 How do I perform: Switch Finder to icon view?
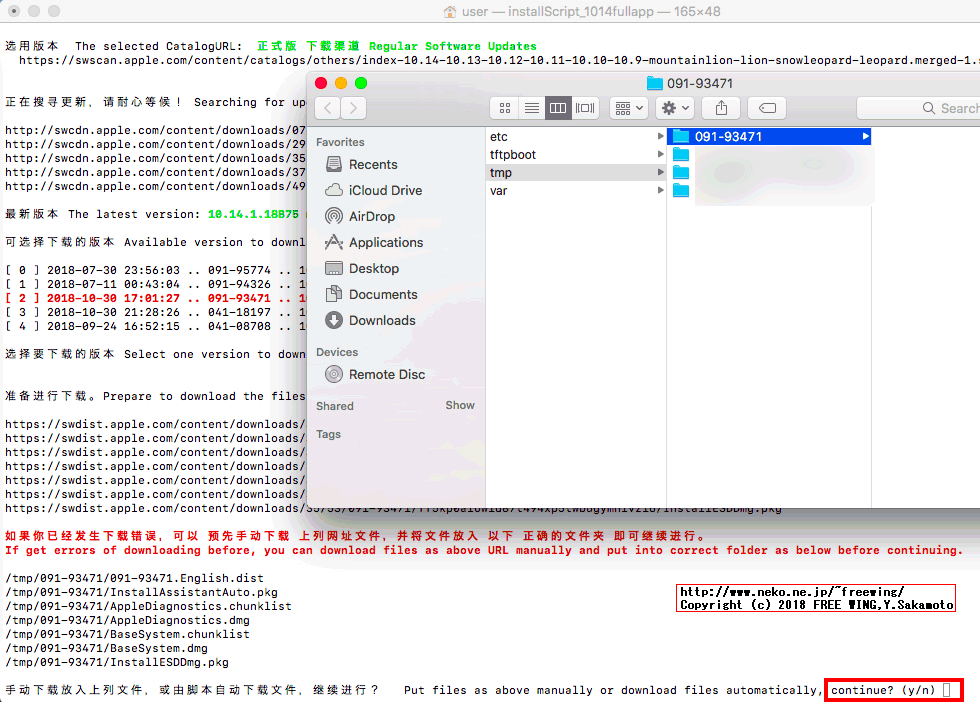505,108
